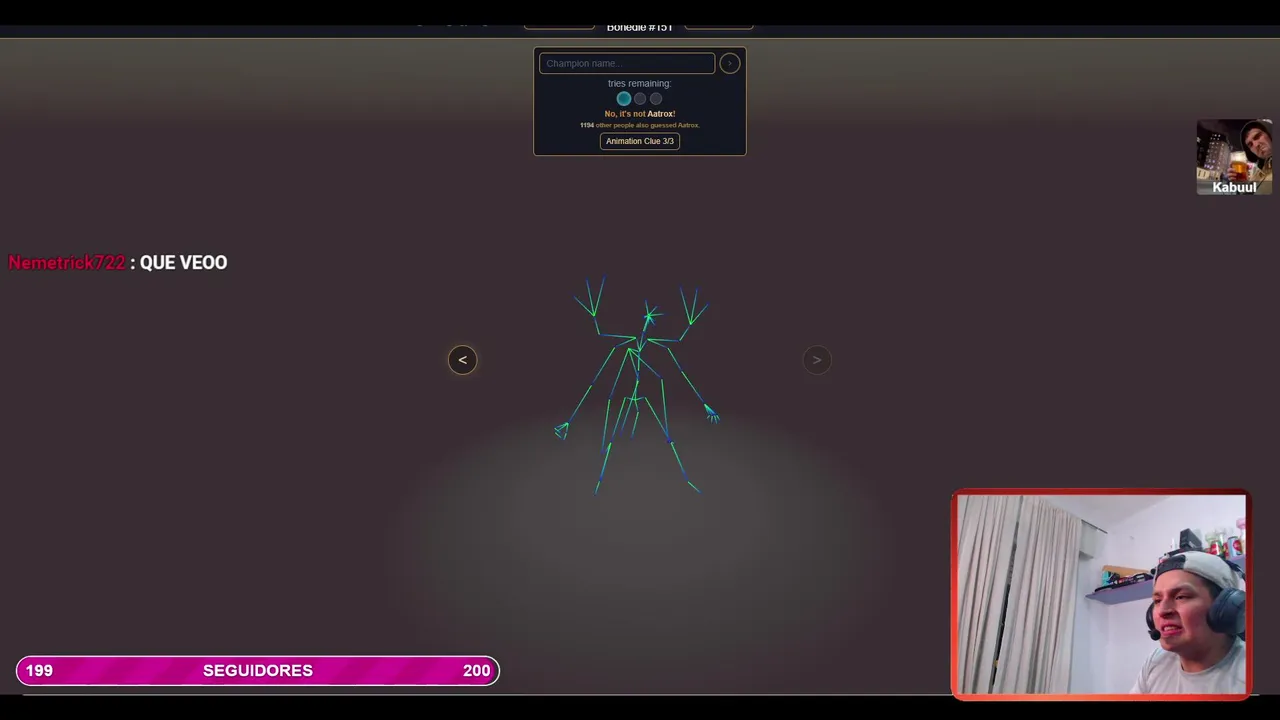Click the 200 follower goal number
The width and height of the screenshot is (1280, 720).
[477, 670]
